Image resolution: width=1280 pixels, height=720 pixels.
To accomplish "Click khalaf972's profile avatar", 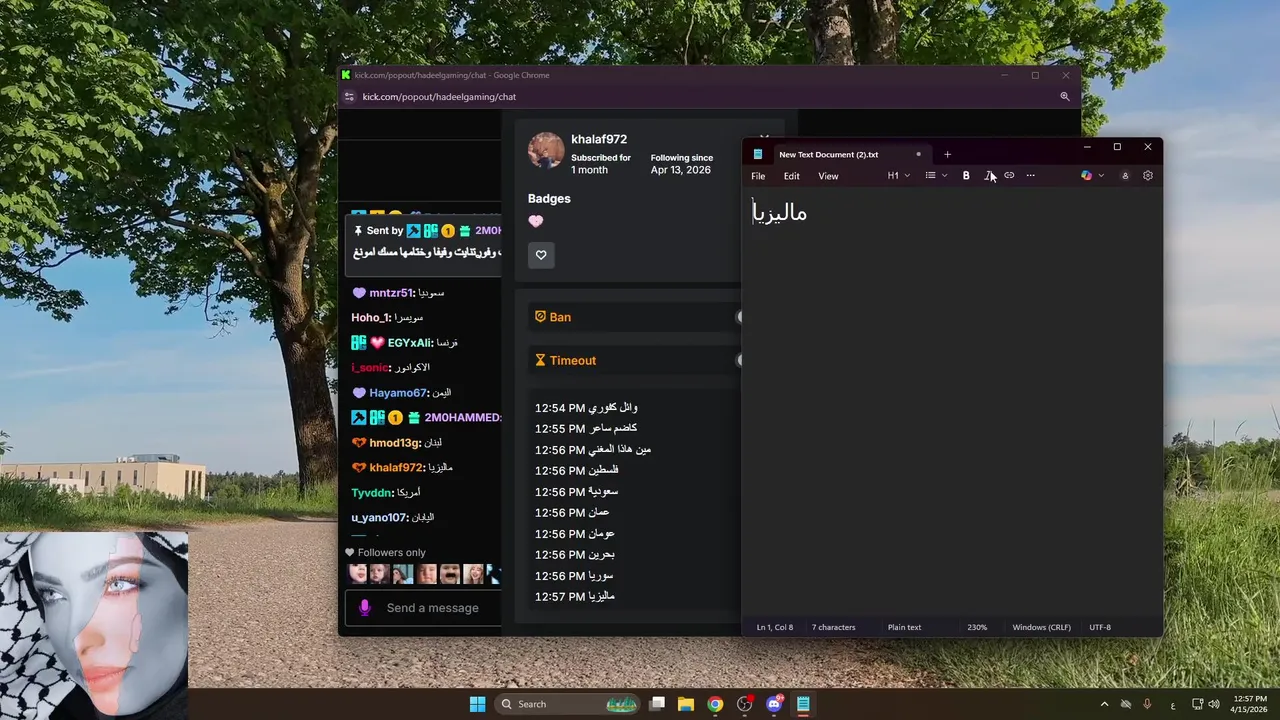I will pyautogui.click(x=546, y=150).
